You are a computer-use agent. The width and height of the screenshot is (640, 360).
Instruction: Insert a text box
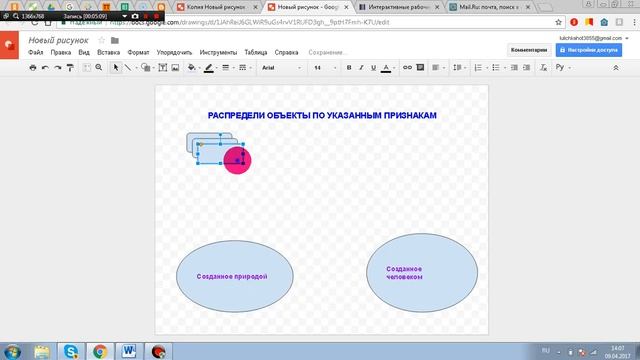162,68
